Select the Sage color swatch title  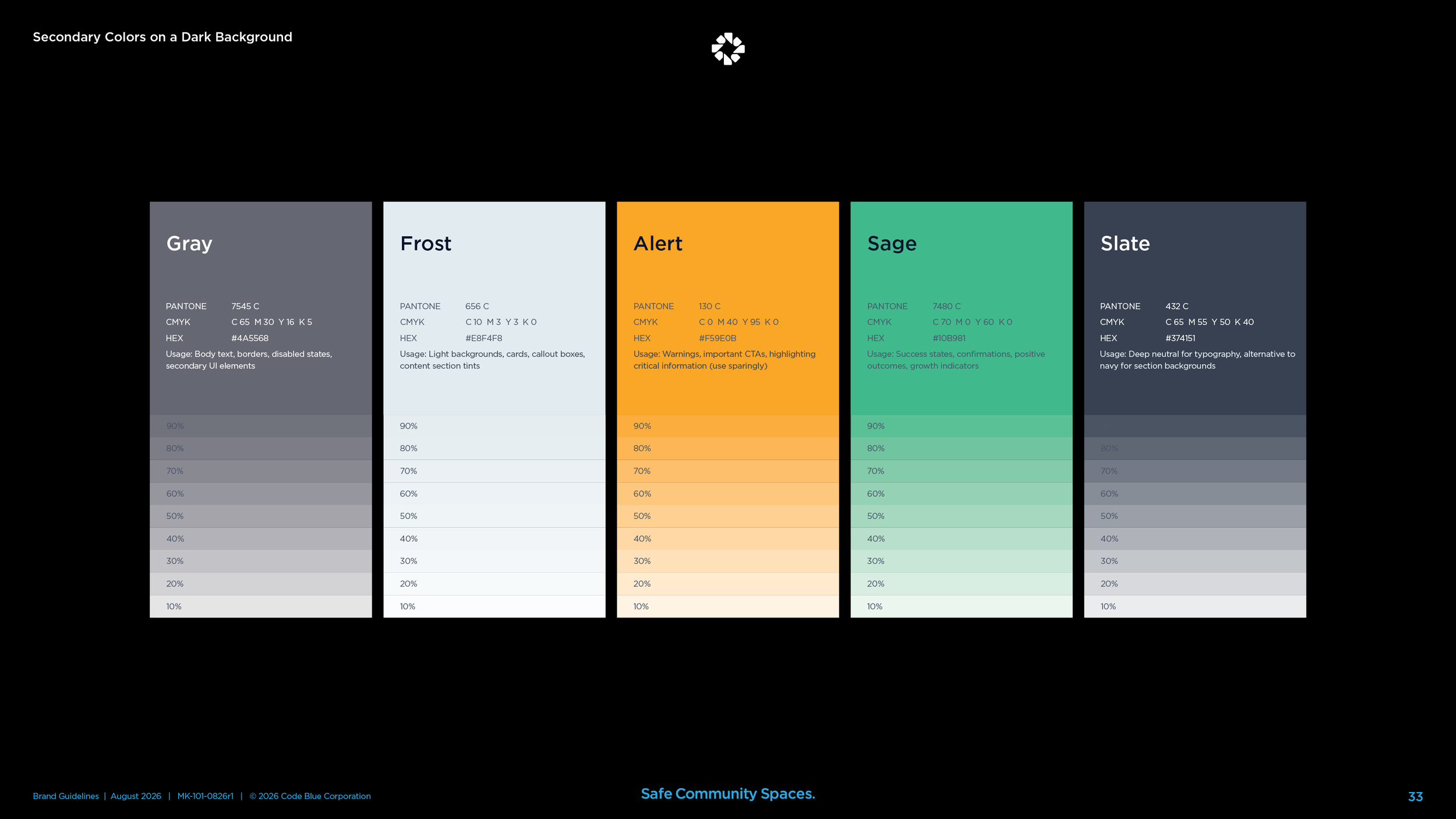pyautogui.click(x=892, y=244)
